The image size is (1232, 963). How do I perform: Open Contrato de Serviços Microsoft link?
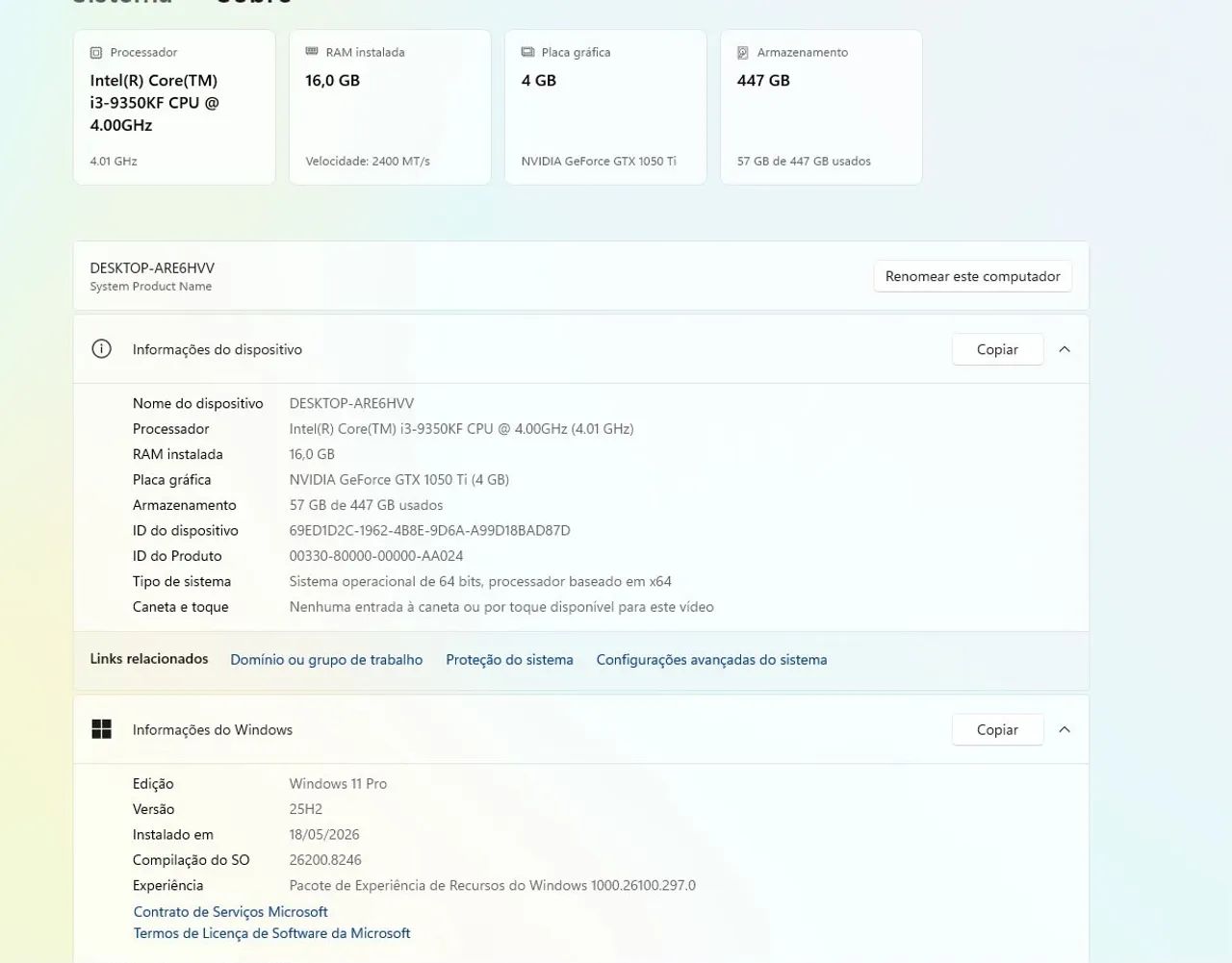(x=231, y=912)
